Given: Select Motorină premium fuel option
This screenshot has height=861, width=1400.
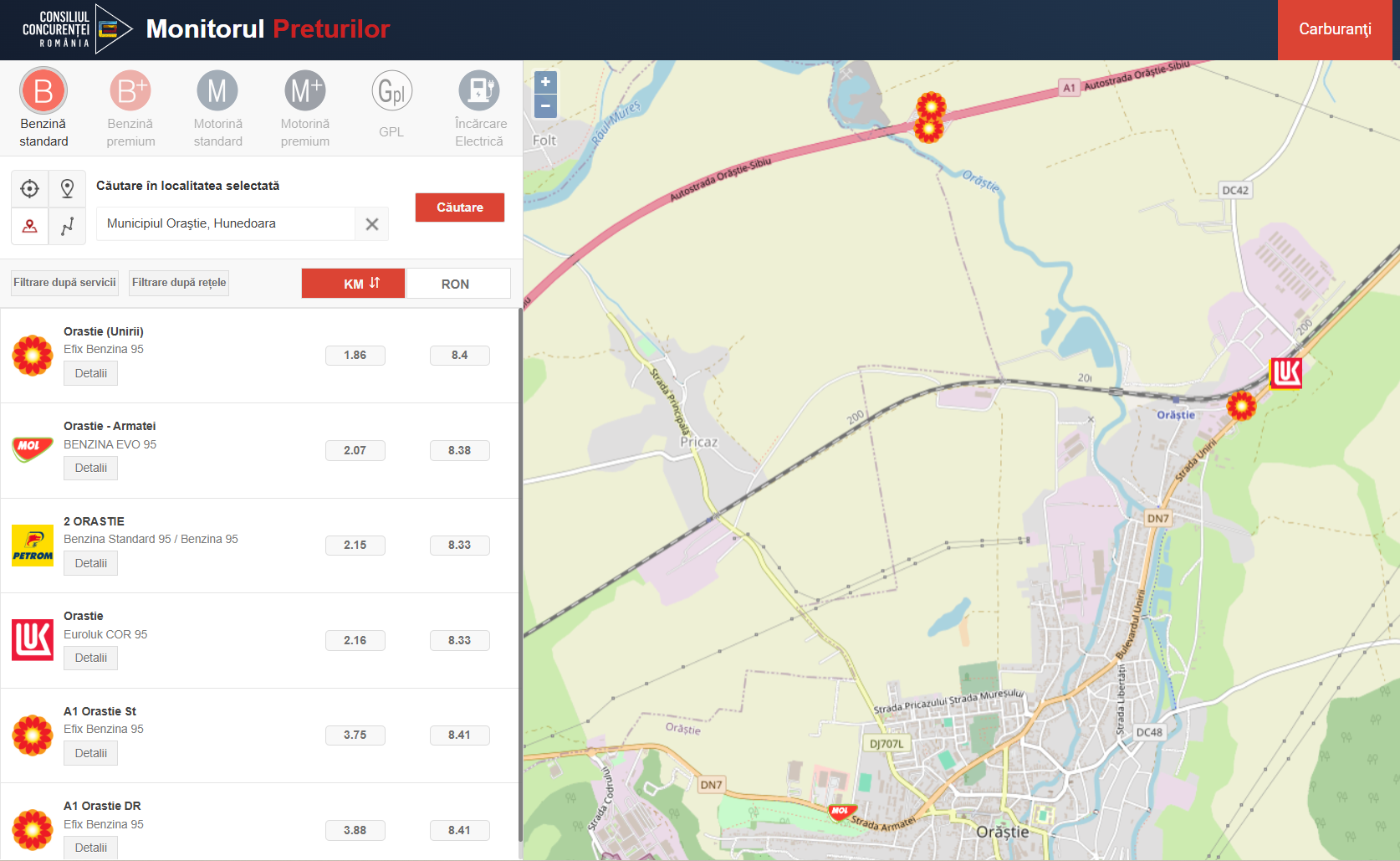Looking at the screenshot, I should [x=305, y=91].
